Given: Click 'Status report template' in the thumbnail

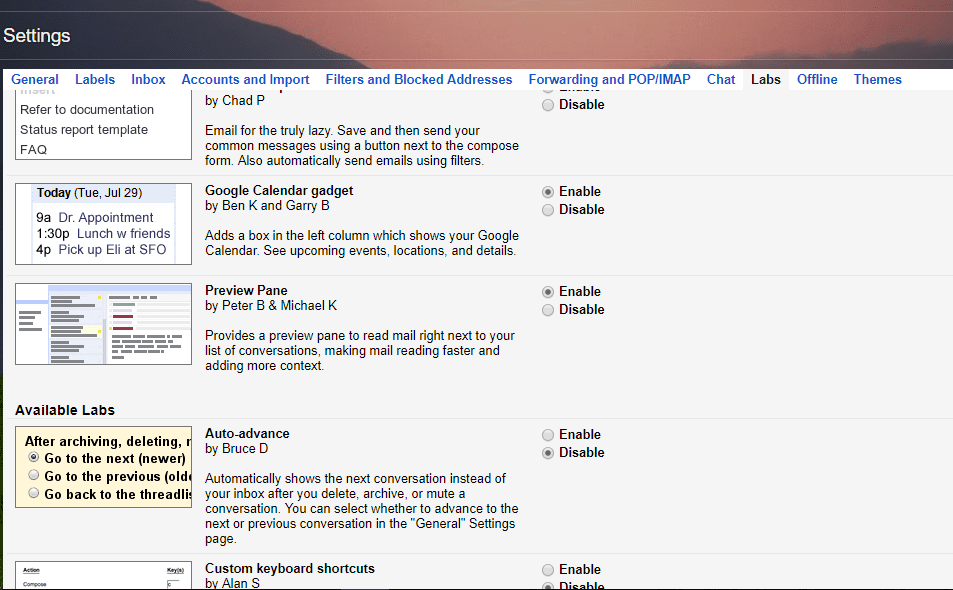Looking at the screenshot, I should pos(84,130).
